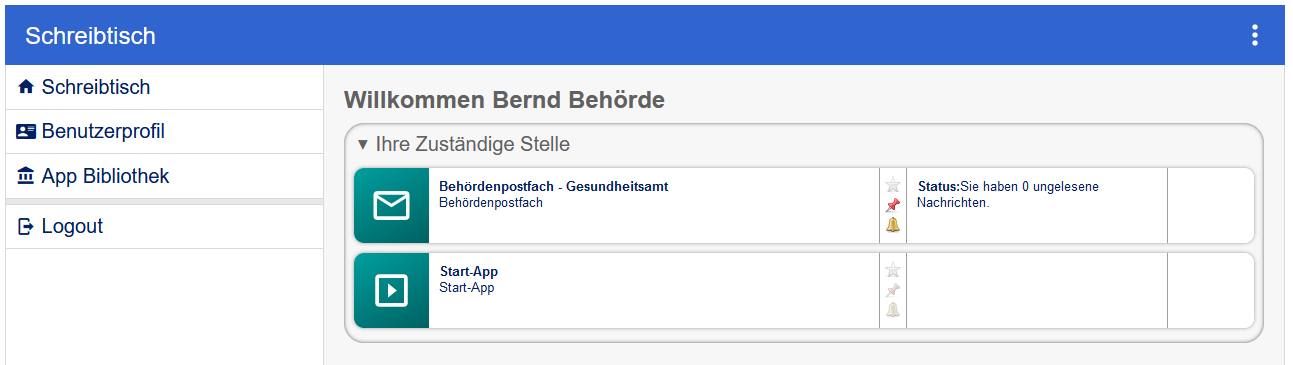1293x365 pixels.
Task: Open the Start-App title link
Action: [x=469, y=272]
